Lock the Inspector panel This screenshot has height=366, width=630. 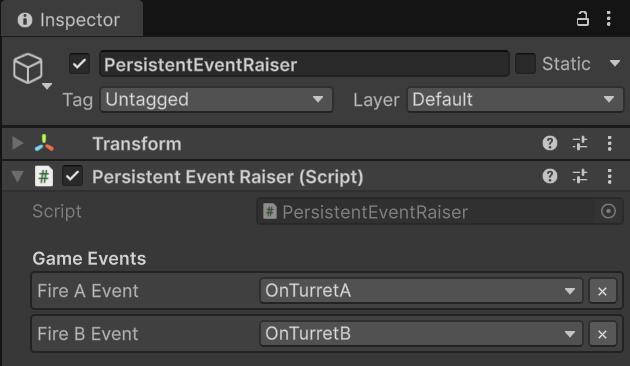[x=583, y=18]
